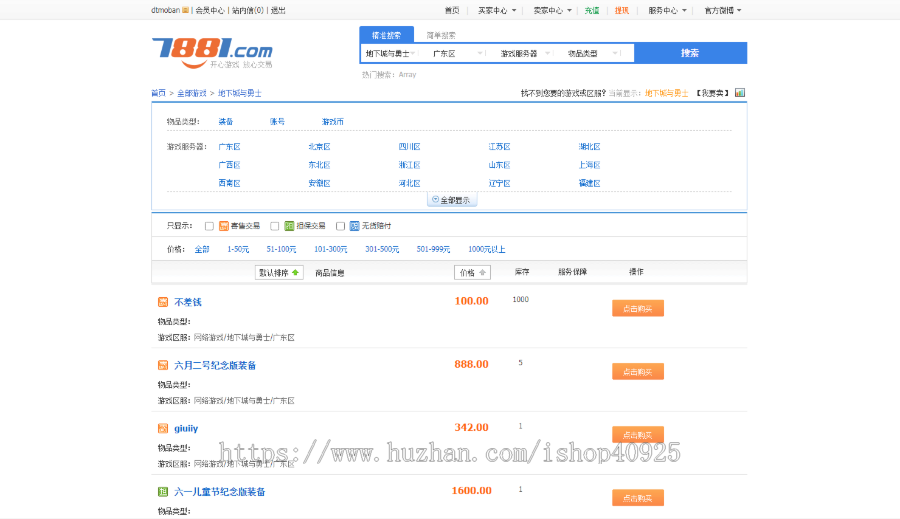The width and height of the screenshot is (900, 519).
Task: Filter price range 101-300元
Action: [330, 249]
